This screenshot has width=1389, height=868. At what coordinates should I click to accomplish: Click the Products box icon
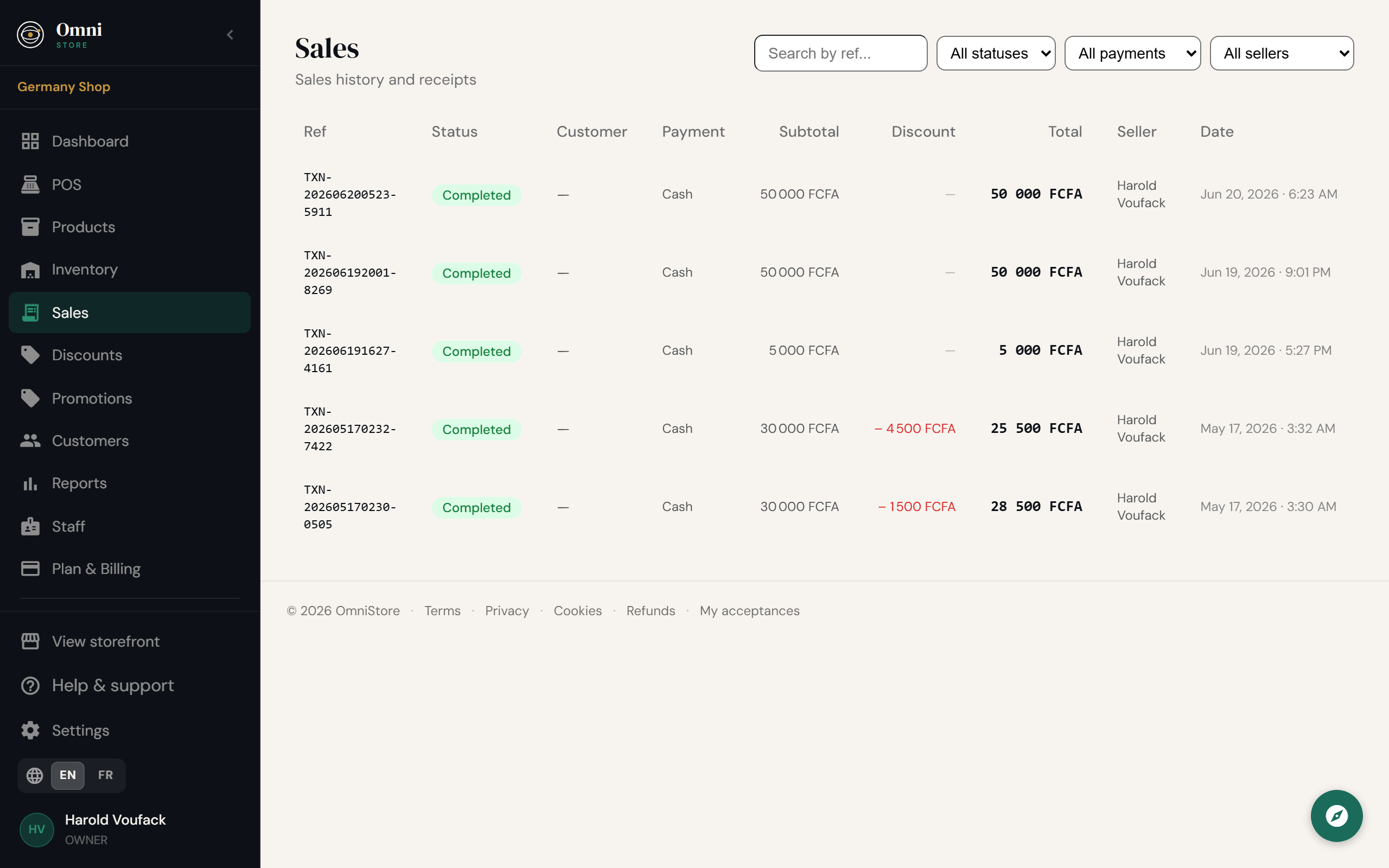coord(30,227)
